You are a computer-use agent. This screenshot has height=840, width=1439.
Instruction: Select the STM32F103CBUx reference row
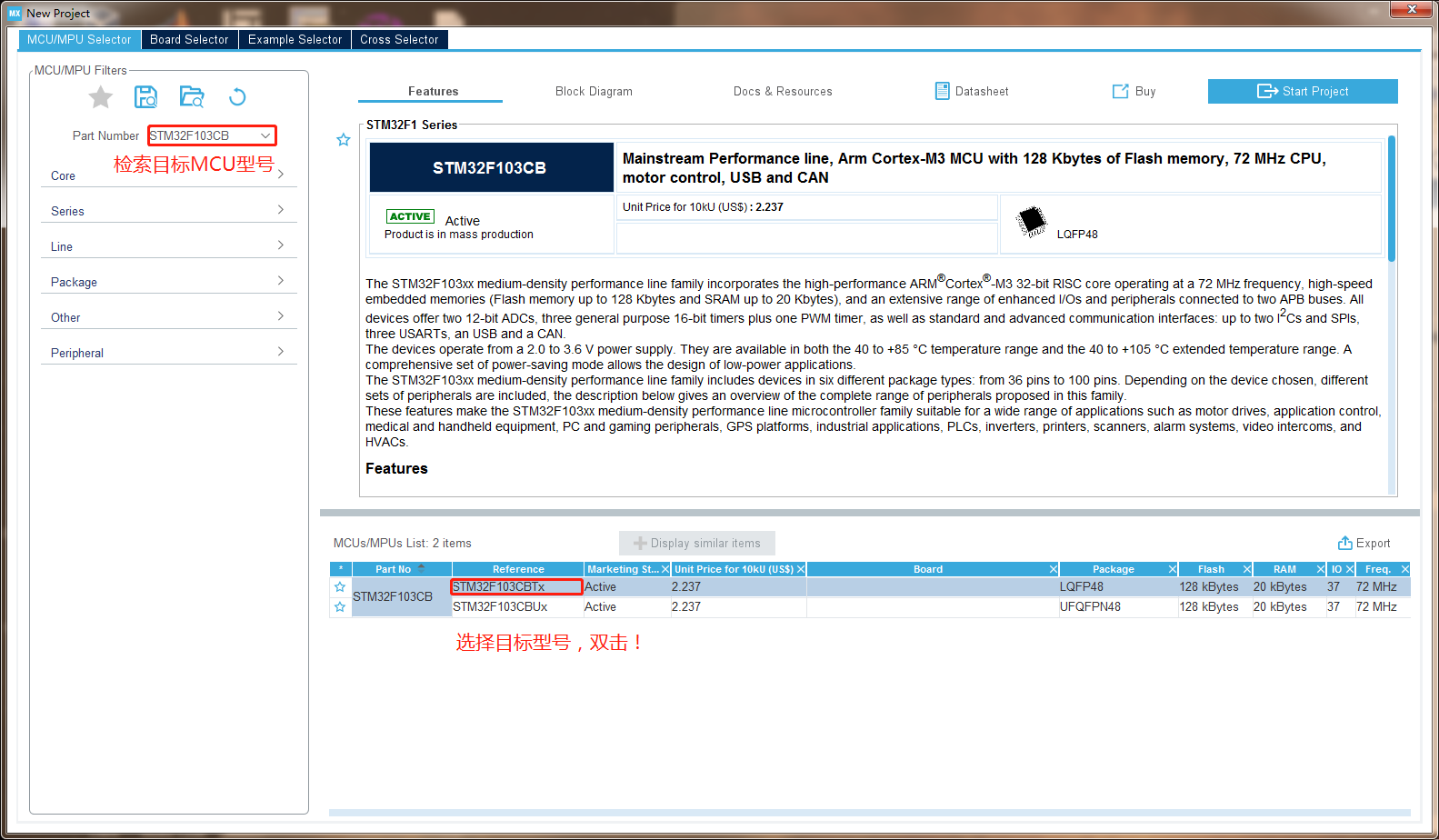click(x=516, y=607)
